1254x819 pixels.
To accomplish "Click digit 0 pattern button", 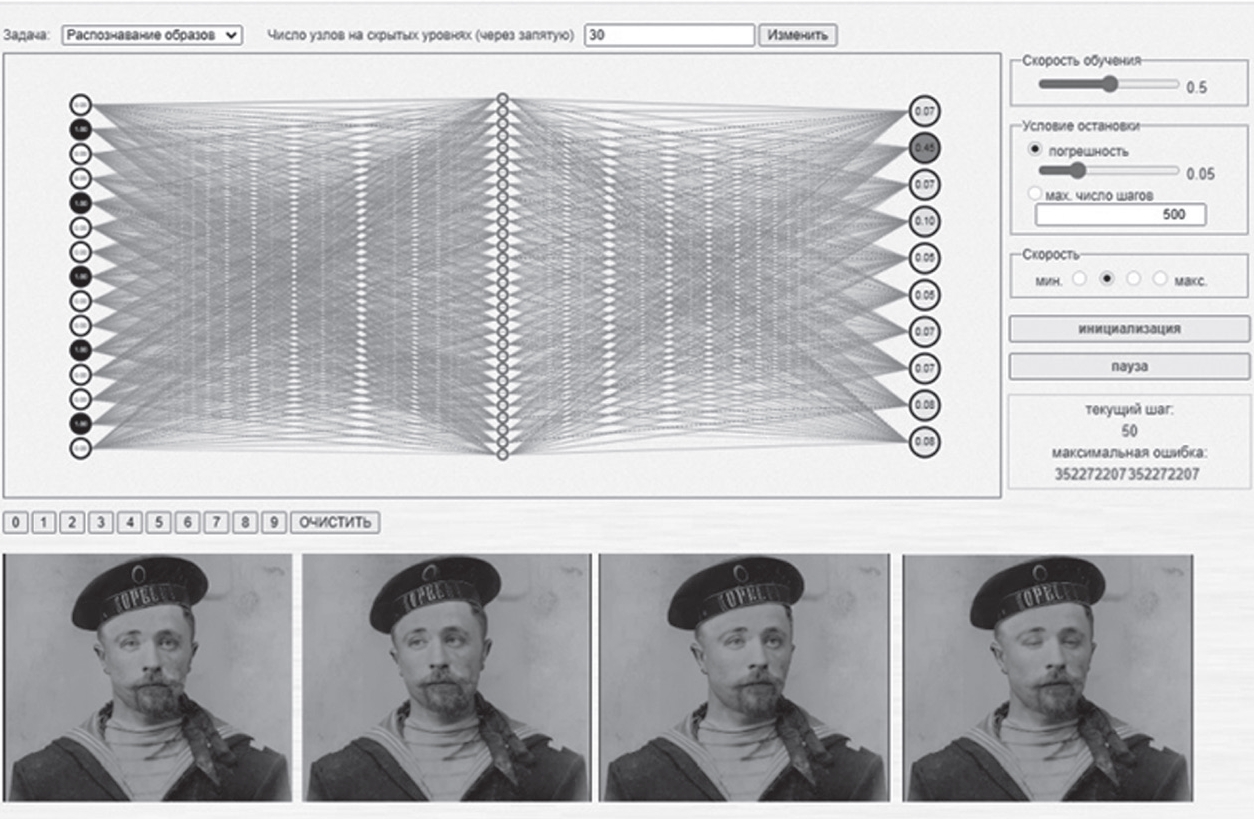I will 15,522.
